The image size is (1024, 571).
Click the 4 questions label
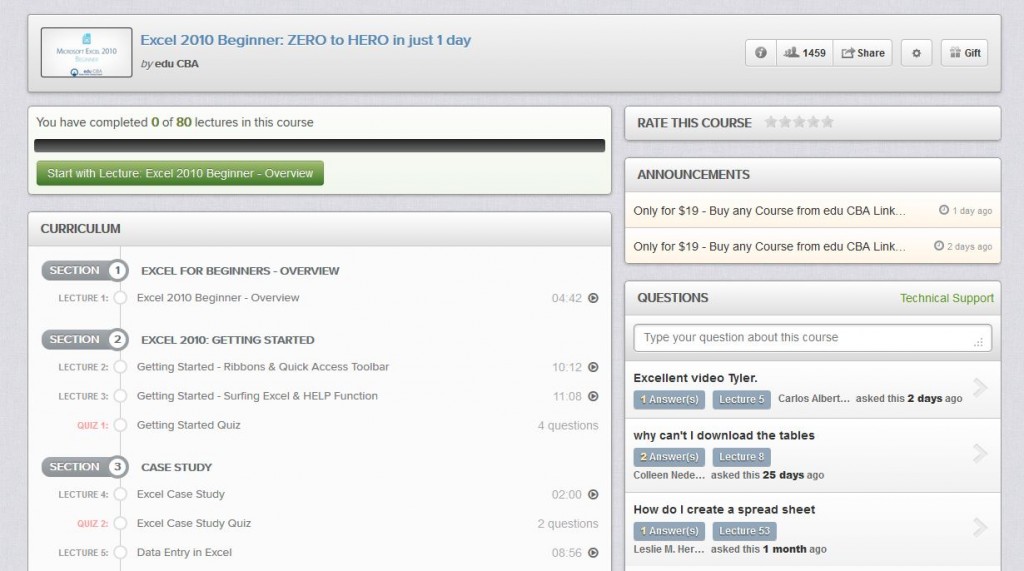pyautogui.click(x=568, y=425)
